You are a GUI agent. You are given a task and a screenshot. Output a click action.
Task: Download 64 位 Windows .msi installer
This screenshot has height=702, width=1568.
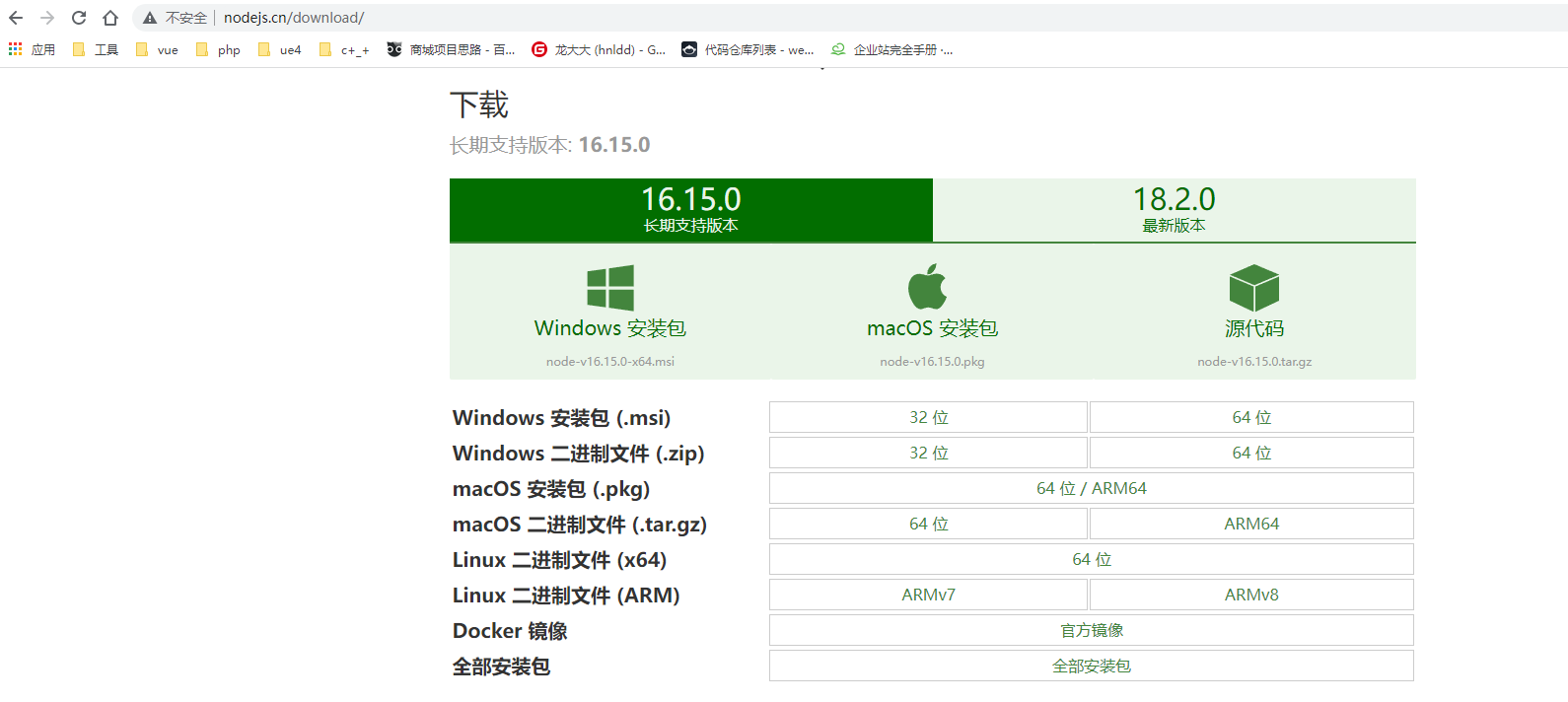click(x=1251, y=417)
